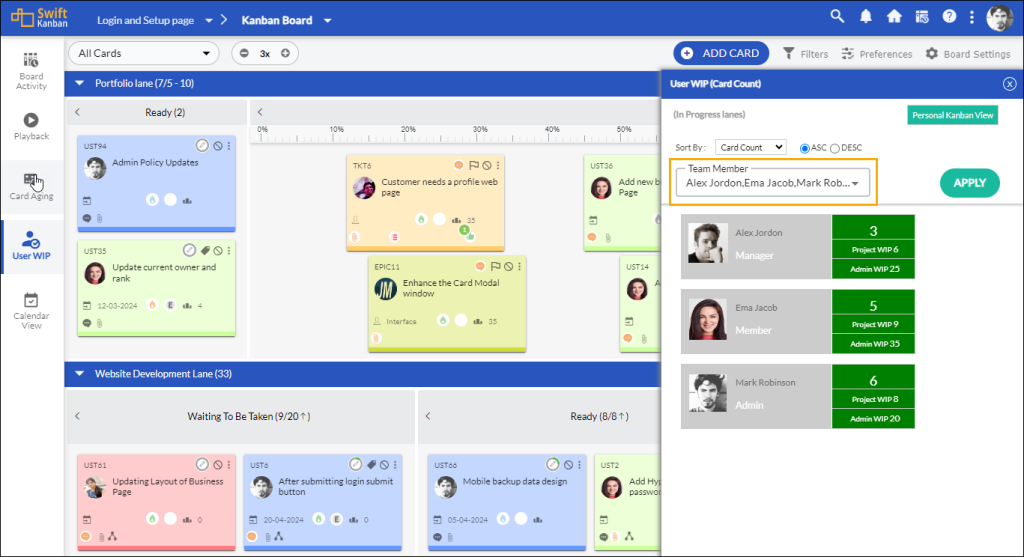
Task: Open the Sort By Card Count dropdown
Action: 750,148
